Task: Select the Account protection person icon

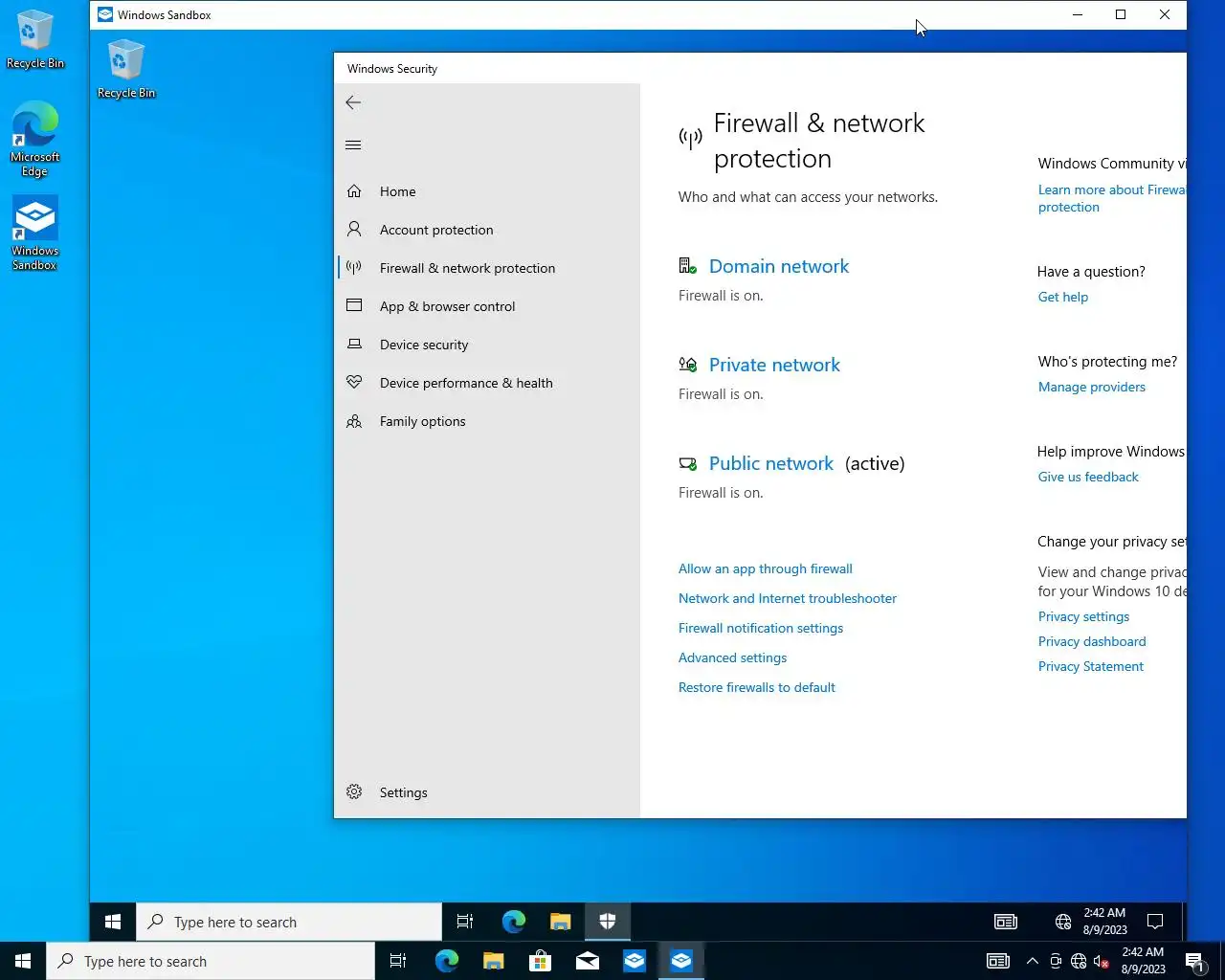Action: click(x=354, y=230)
